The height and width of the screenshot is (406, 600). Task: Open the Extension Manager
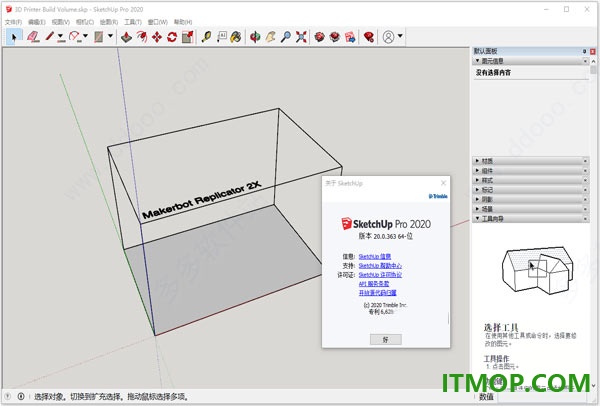coord(368,37)
